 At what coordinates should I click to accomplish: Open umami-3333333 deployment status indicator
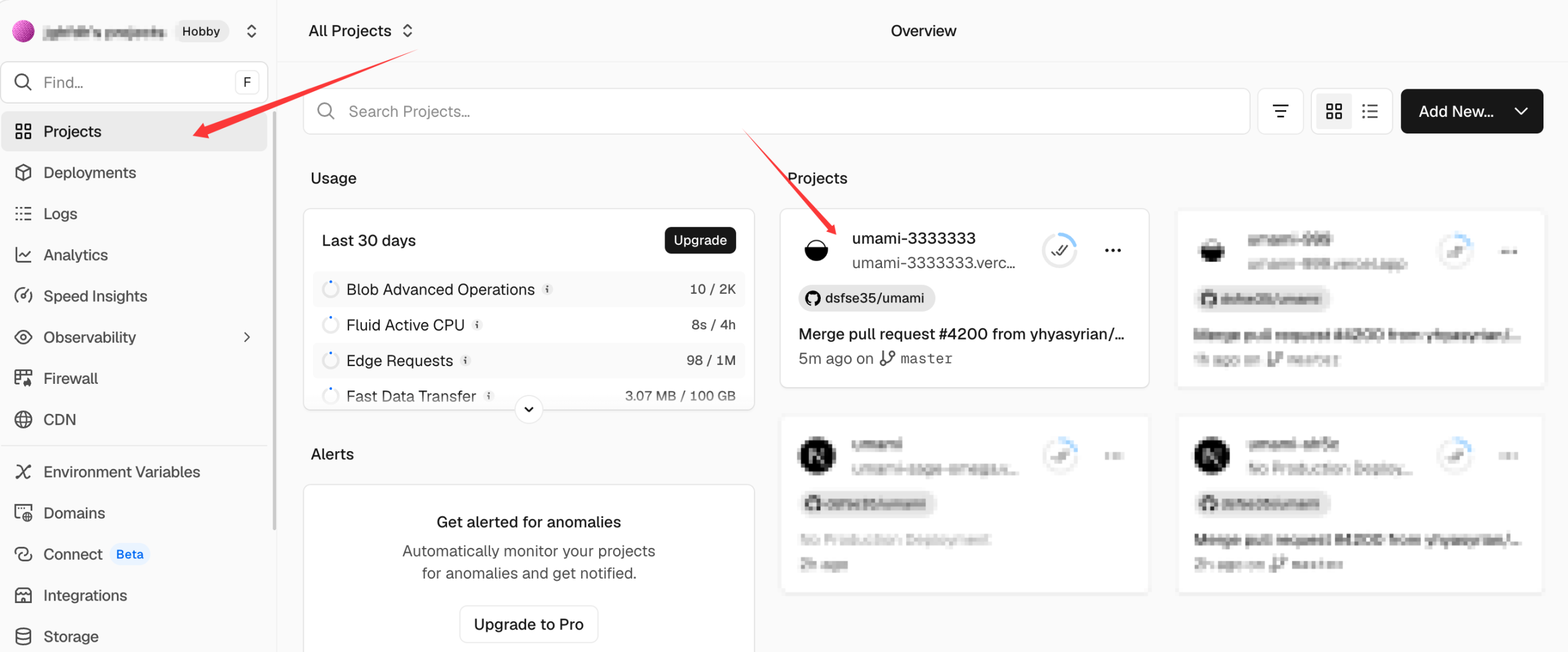tap(1060, 250)
